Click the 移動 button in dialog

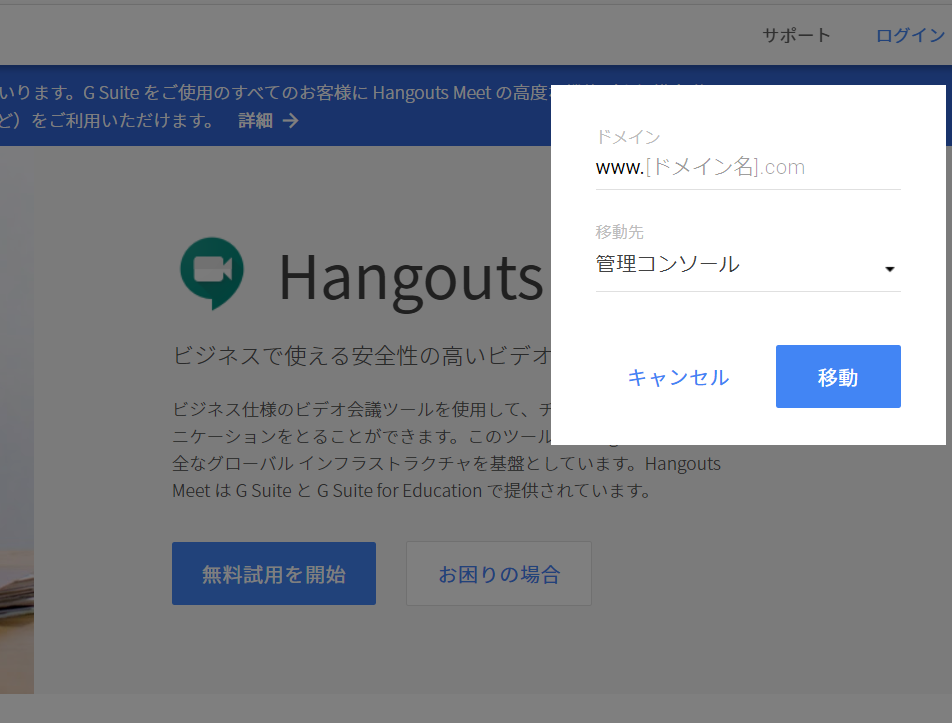[x=838, y=376]
